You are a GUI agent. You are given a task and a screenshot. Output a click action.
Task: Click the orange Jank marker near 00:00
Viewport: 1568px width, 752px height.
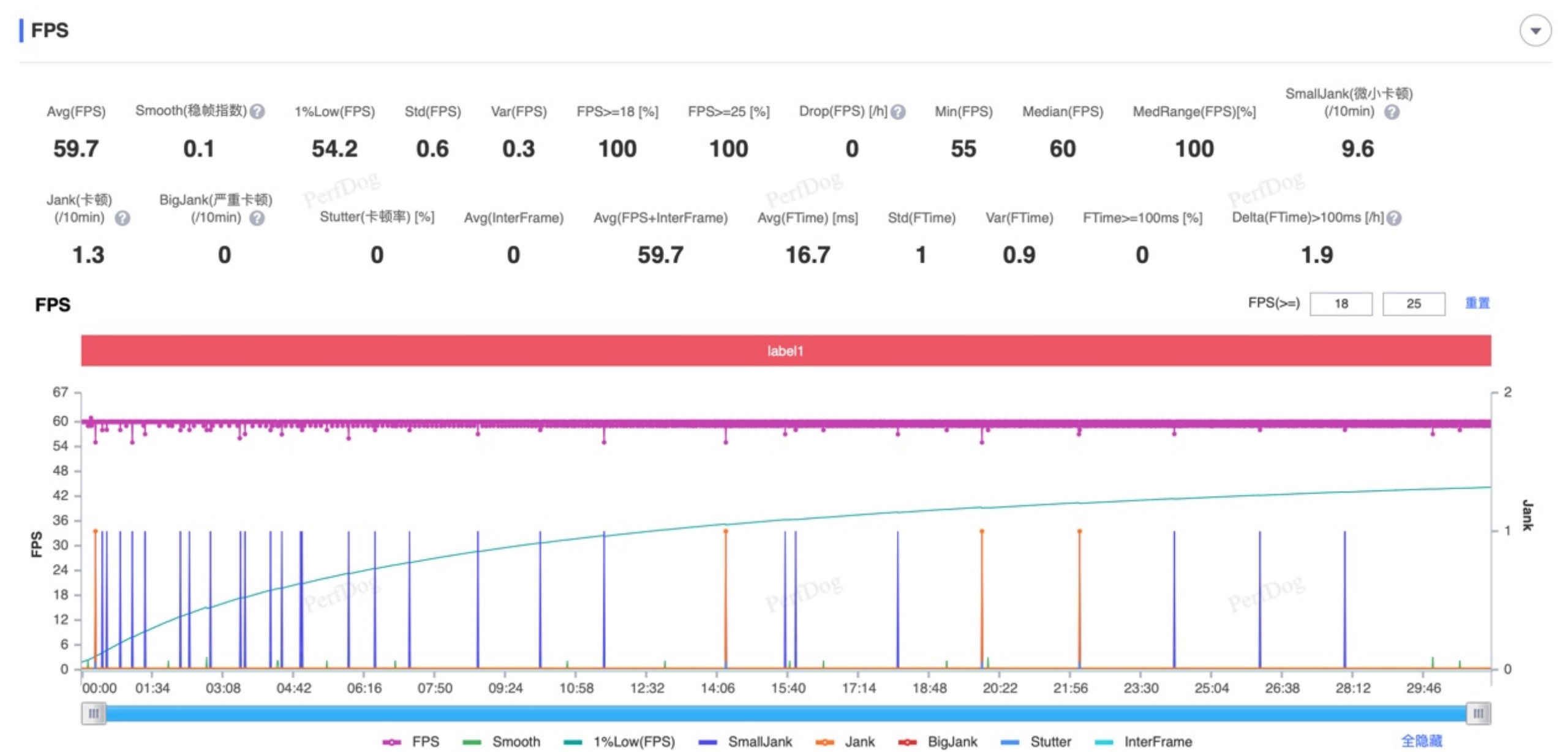pyautogui.click(x=95, y=532)
